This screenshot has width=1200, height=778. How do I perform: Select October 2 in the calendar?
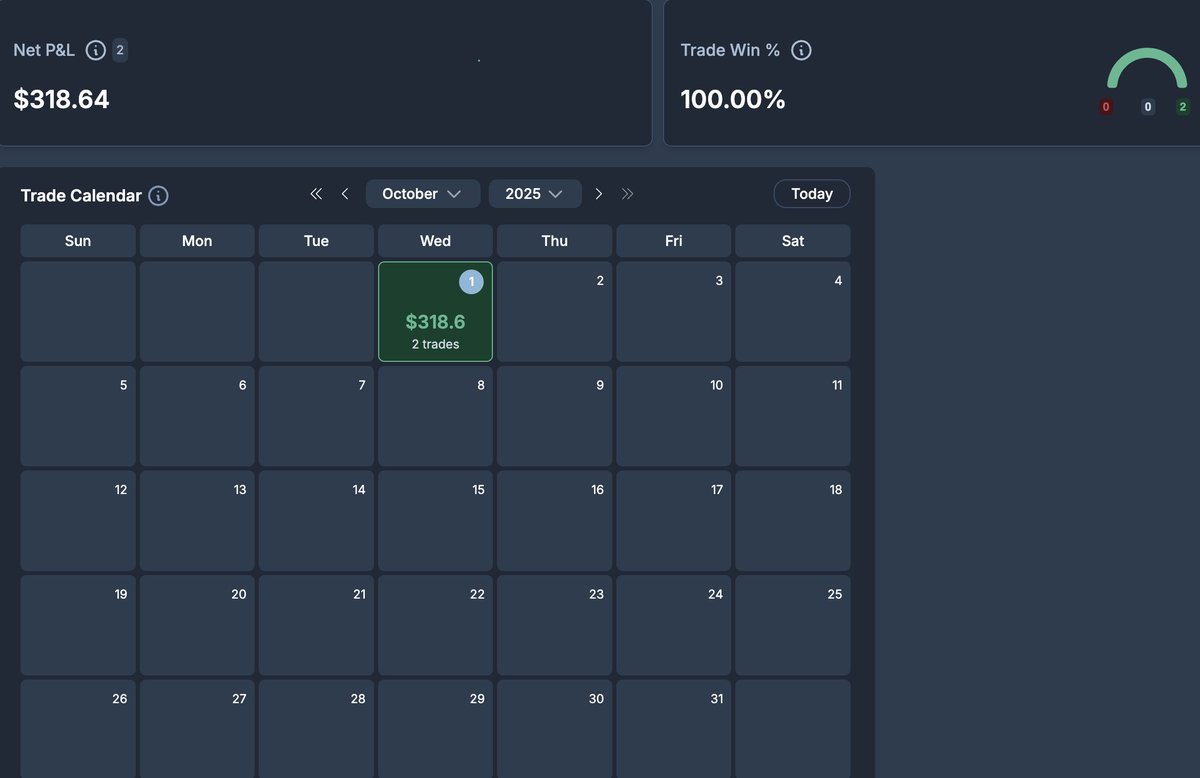pyautogui.click(x=554, y=312)
